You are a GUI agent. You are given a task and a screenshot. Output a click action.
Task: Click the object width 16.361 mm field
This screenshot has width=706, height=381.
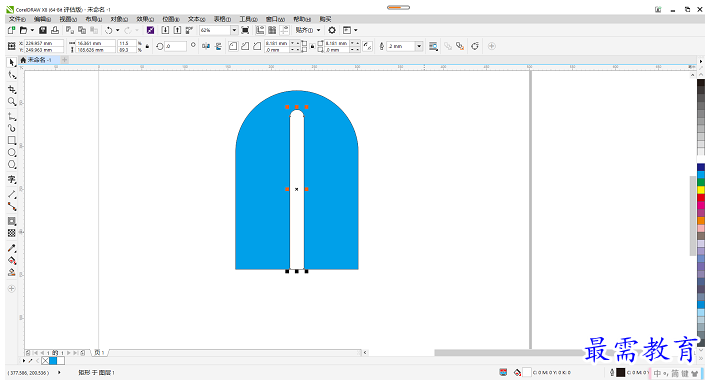pyautogui.click(x=95, y=43)
